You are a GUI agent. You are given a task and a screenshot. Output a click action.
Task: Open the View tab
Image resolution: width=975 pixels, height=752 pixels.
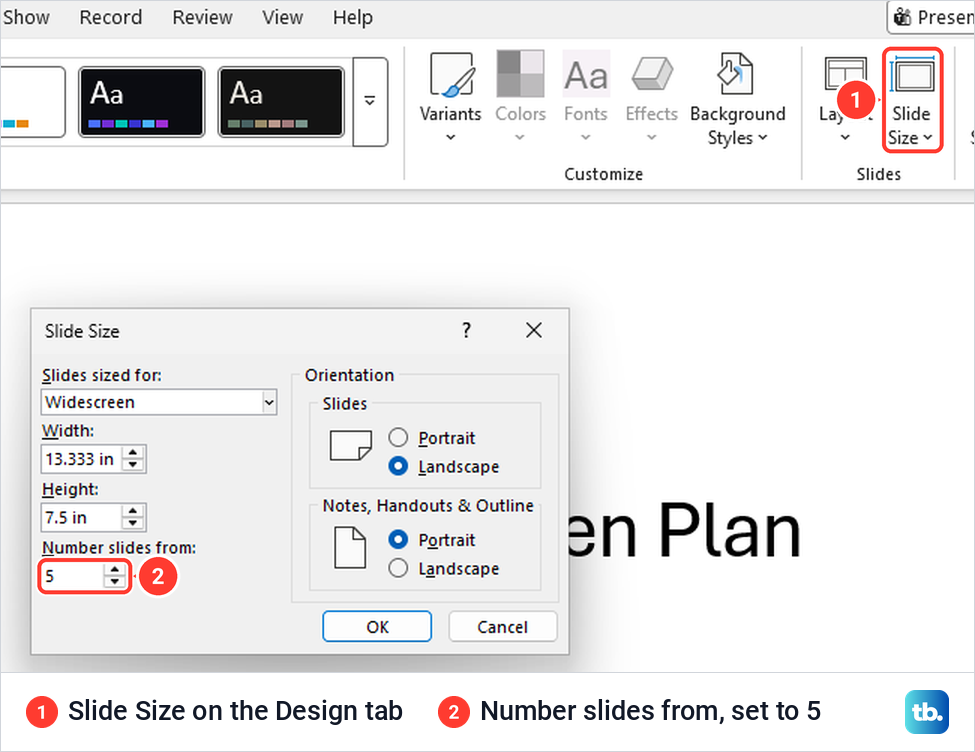pos(282,17)
